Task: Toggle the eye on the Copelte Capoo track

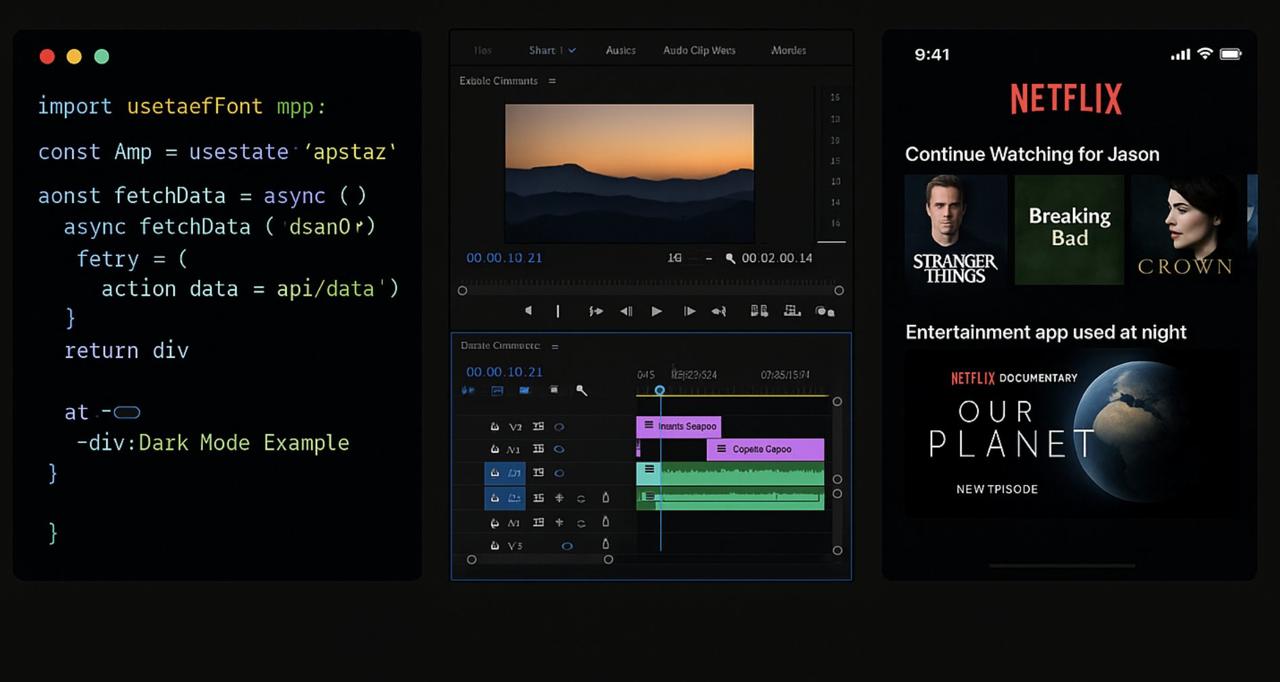Action: (x=559, y=450)
